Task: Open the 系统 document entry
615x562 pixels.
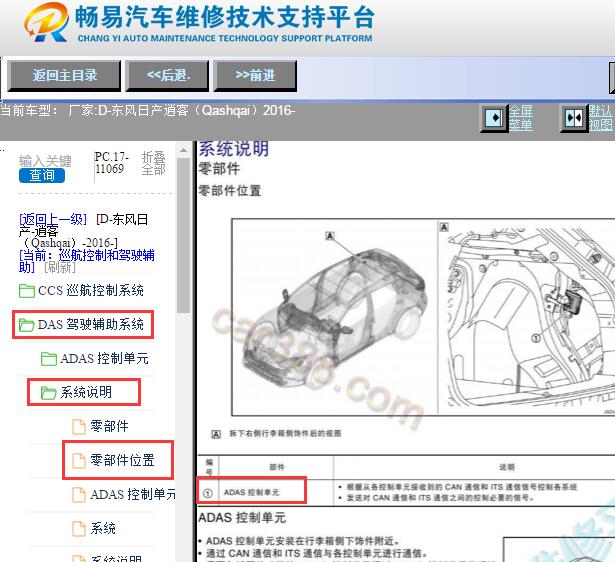Action: (103, 528)
